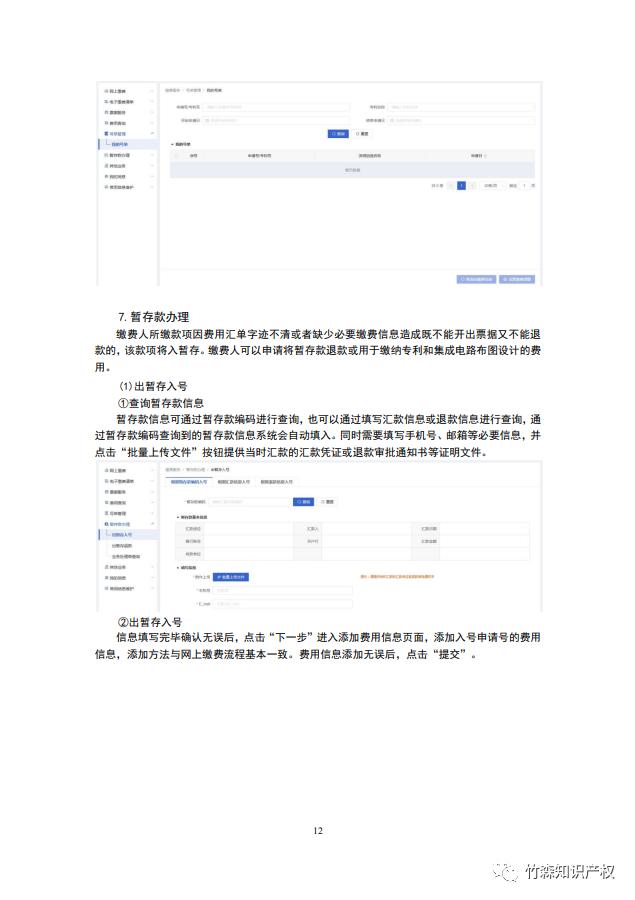635x900 pixels.
Task: Click the 暂存款编码 input field
Action: coord(250,502)
